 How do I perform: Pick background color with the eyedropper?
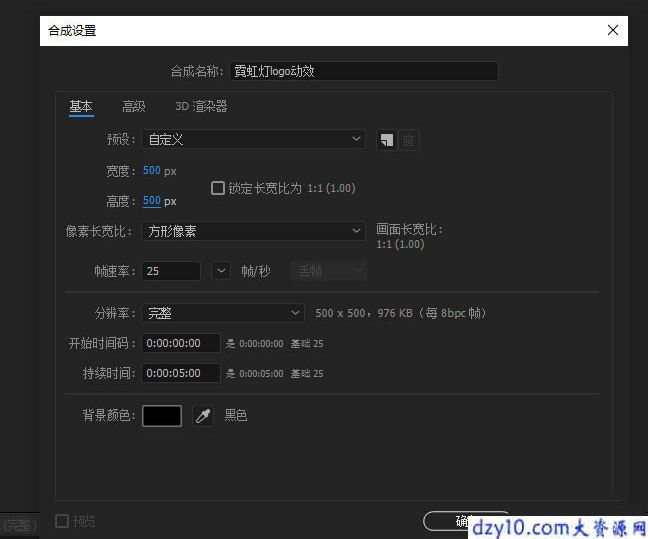point(203,415)
